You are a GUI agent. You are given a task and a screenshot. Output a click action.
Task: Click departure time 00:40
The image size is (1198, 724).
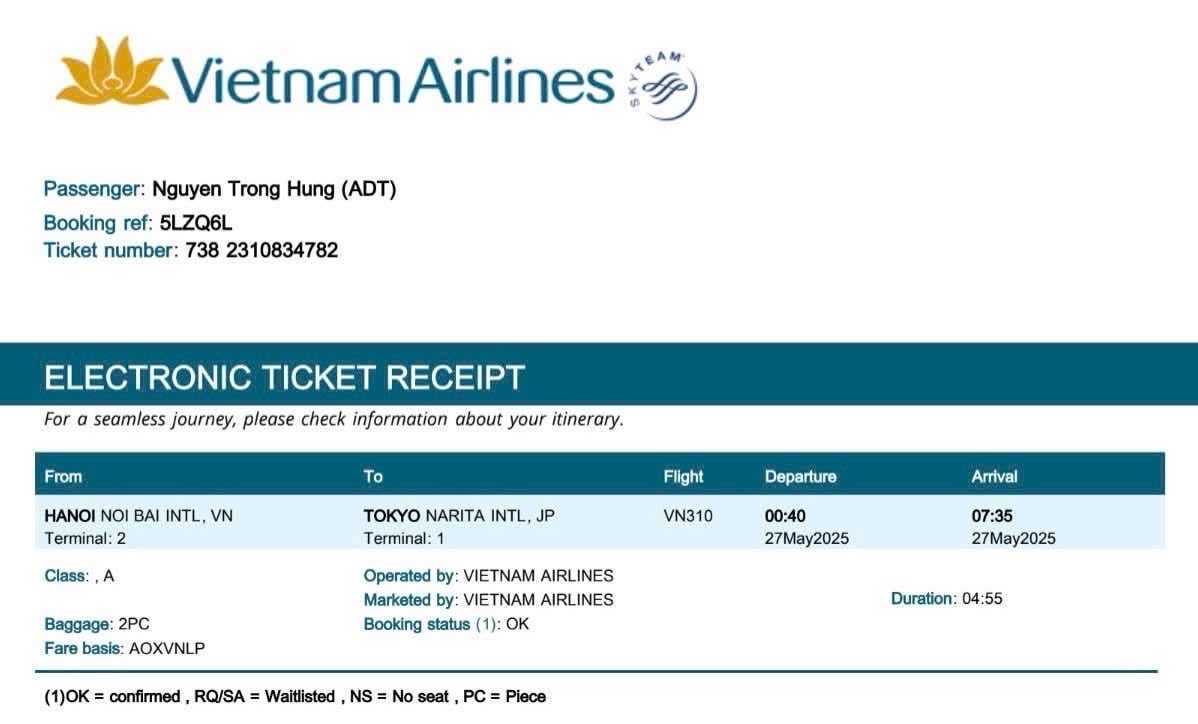tap(785, 516)
